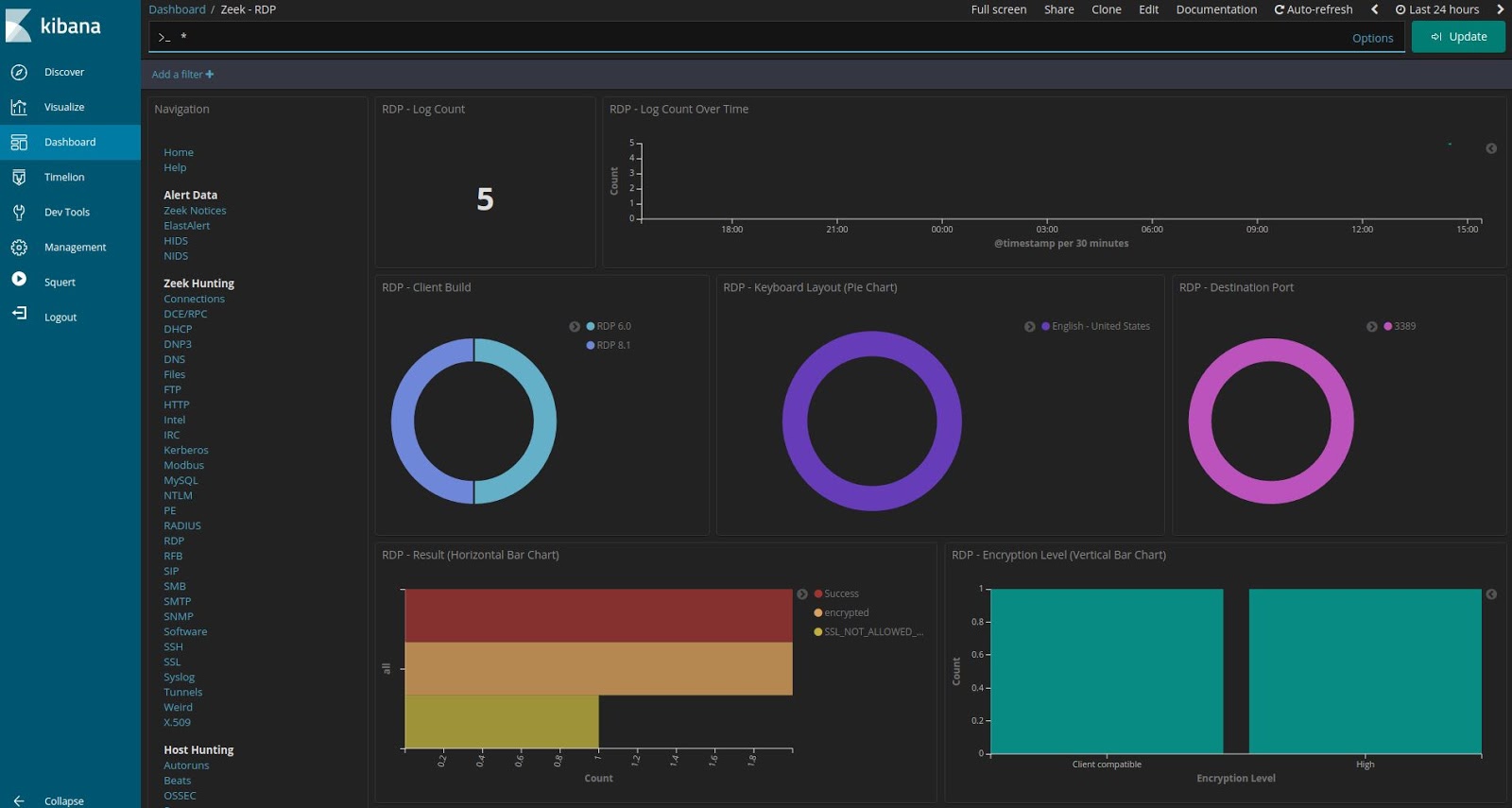The height and width of the screenshot is (808, 1512).
Task: Open Connections hunting link
Action: pyautogui.click(x=194, y=299)
